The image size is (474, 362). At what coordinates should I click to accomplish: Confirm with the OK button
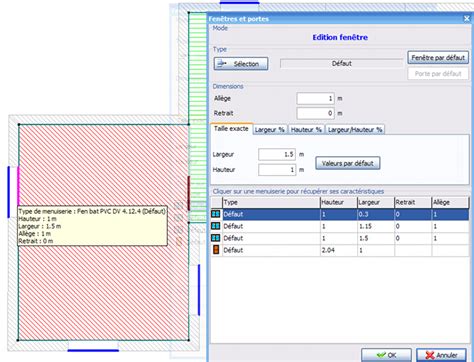click(x=386, y=355)
